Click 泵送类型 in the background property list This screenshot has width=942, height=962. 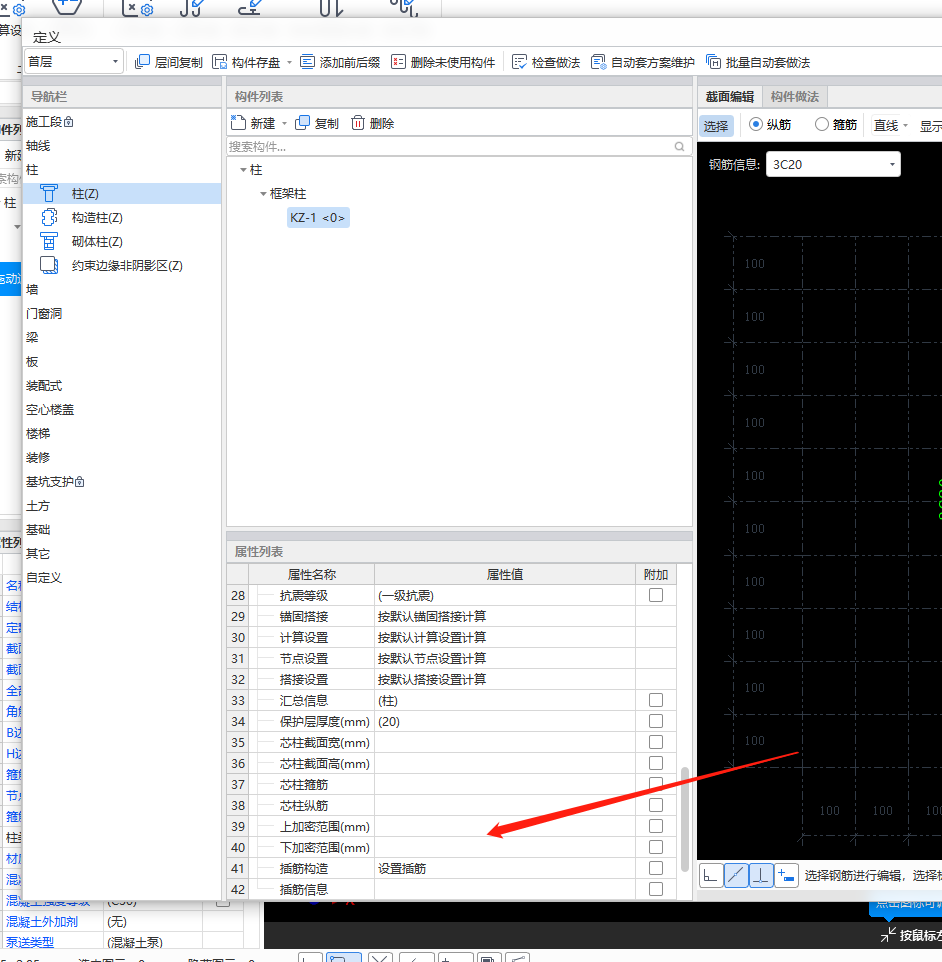(x=30, y=942)
